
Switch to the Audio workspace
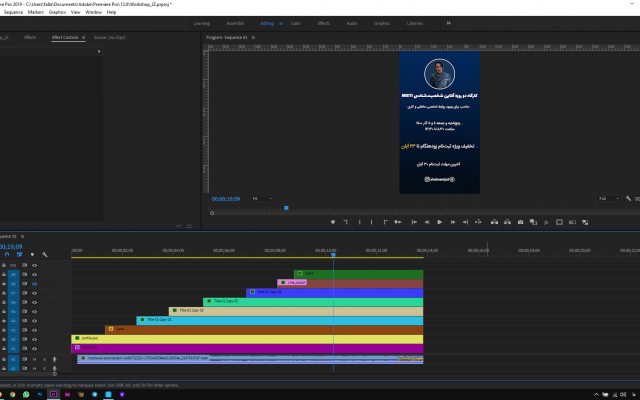[352, 23]
